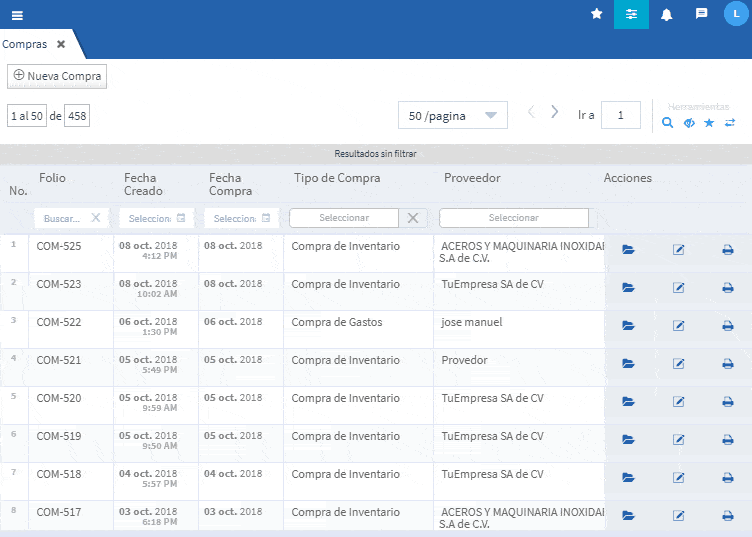This screenshot has width=752, height=537.
Task: Go to the previous page arrow
Action: click(531, 112)
